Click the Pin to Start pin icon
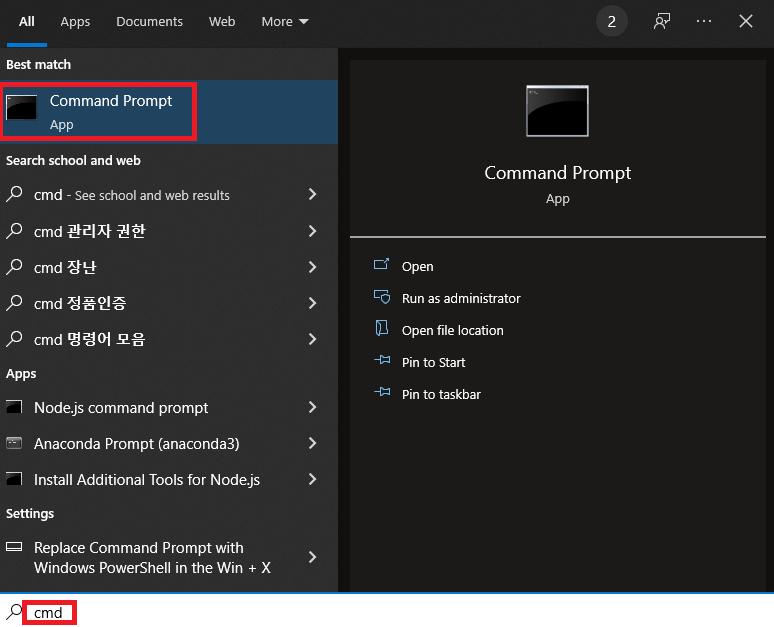The width and height of the screenshot is (774, 627). coord(382,360)
